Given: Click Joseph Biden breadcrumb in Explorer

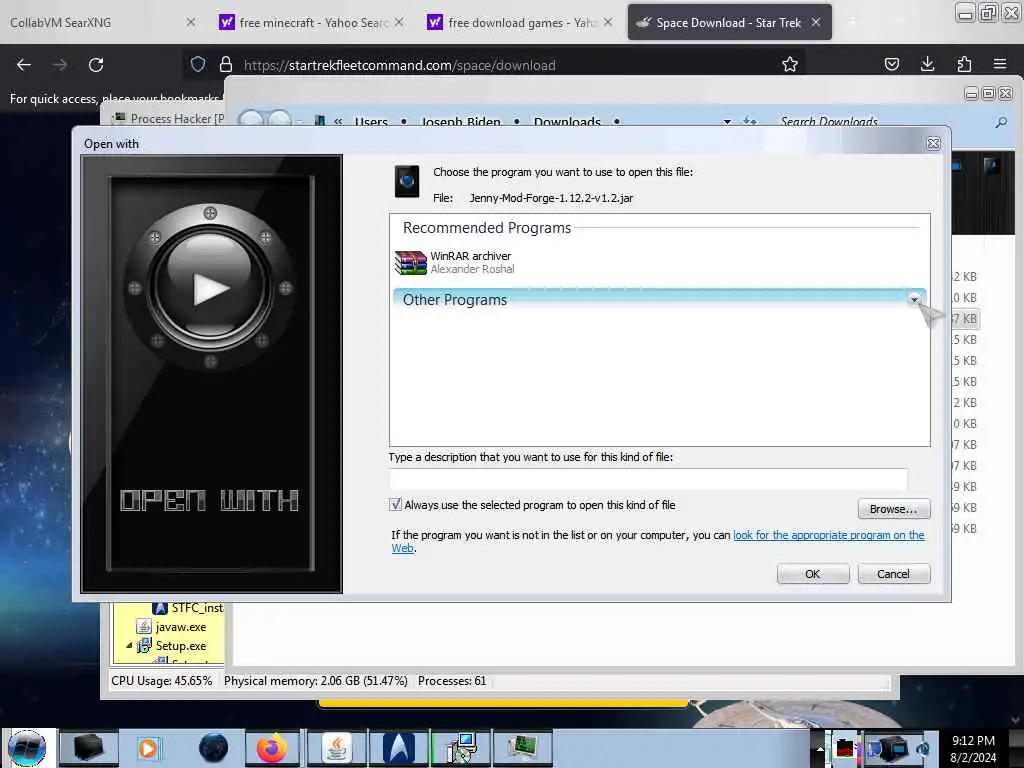Looking at the screenshot, I should [x=460, y=121].
